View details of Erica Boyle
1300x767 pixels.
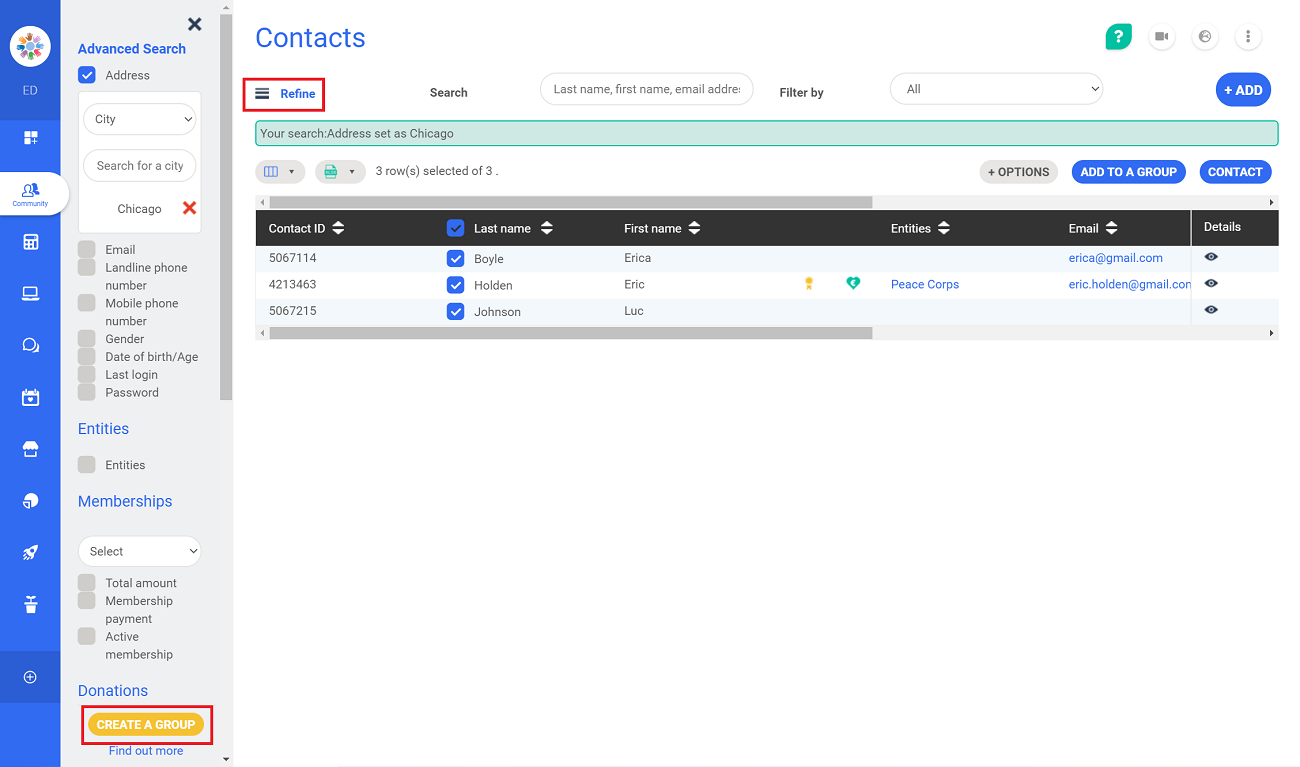point(1211,257)
